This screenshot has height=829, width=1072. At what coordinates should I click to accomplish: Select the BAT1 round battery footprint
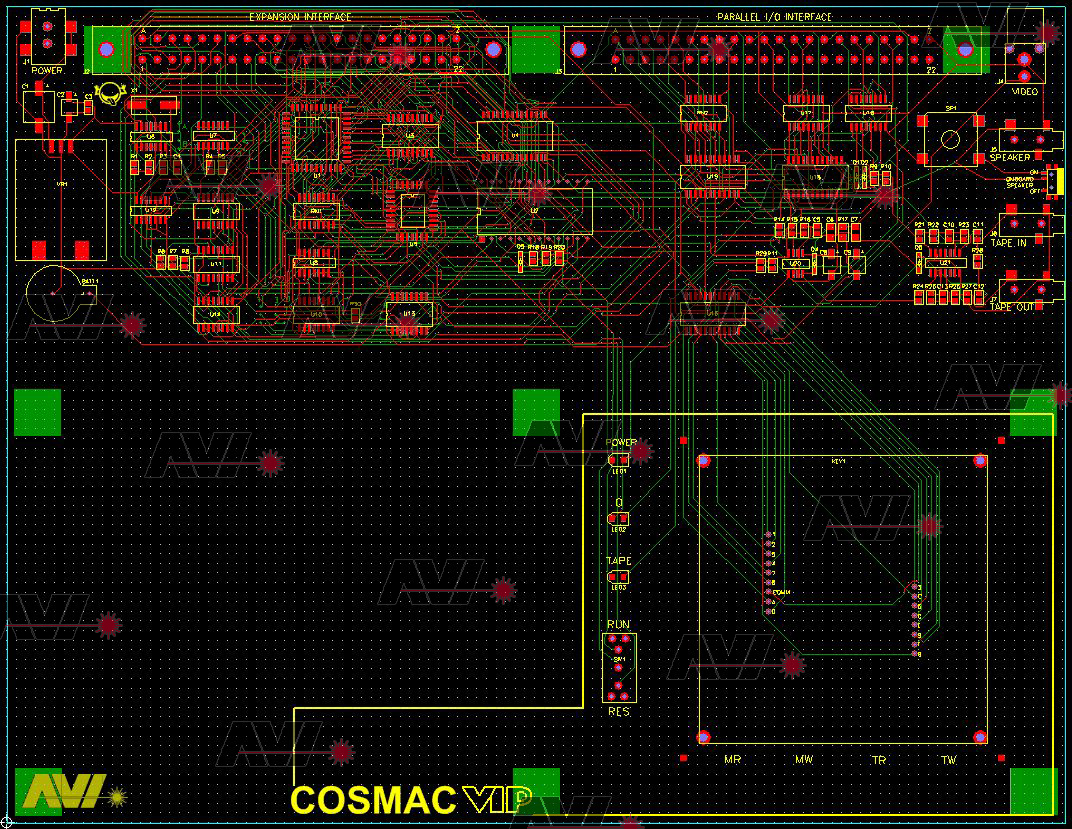tap(57, 295)
